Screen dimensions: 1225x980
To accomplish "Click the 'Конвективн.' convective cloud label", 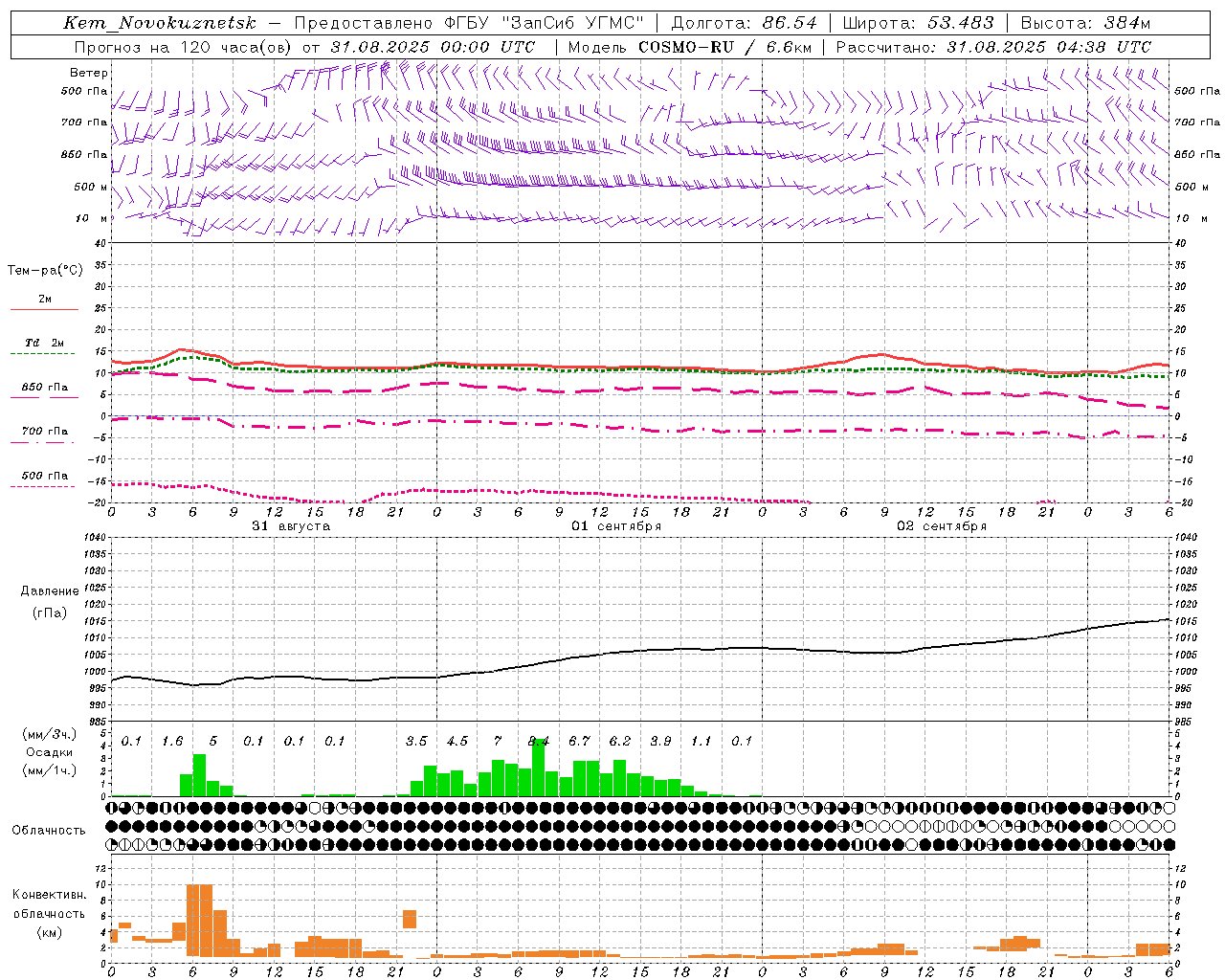I will point(49,895).
